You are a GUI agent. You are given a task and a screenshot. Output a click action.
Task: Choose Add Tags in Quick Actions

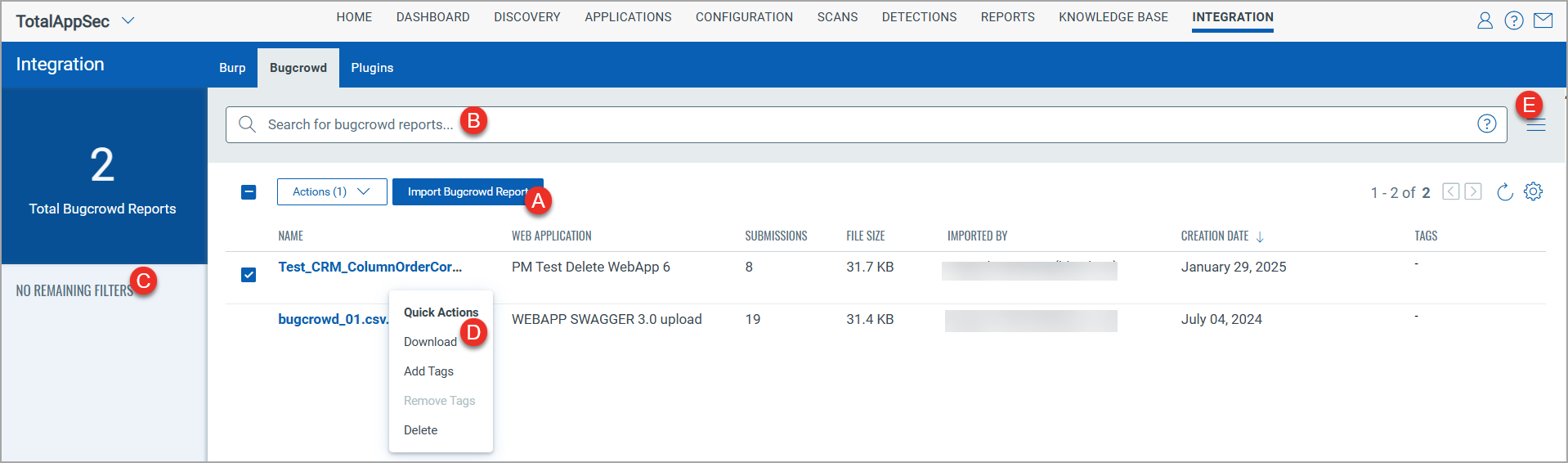(x=428, y=371)
